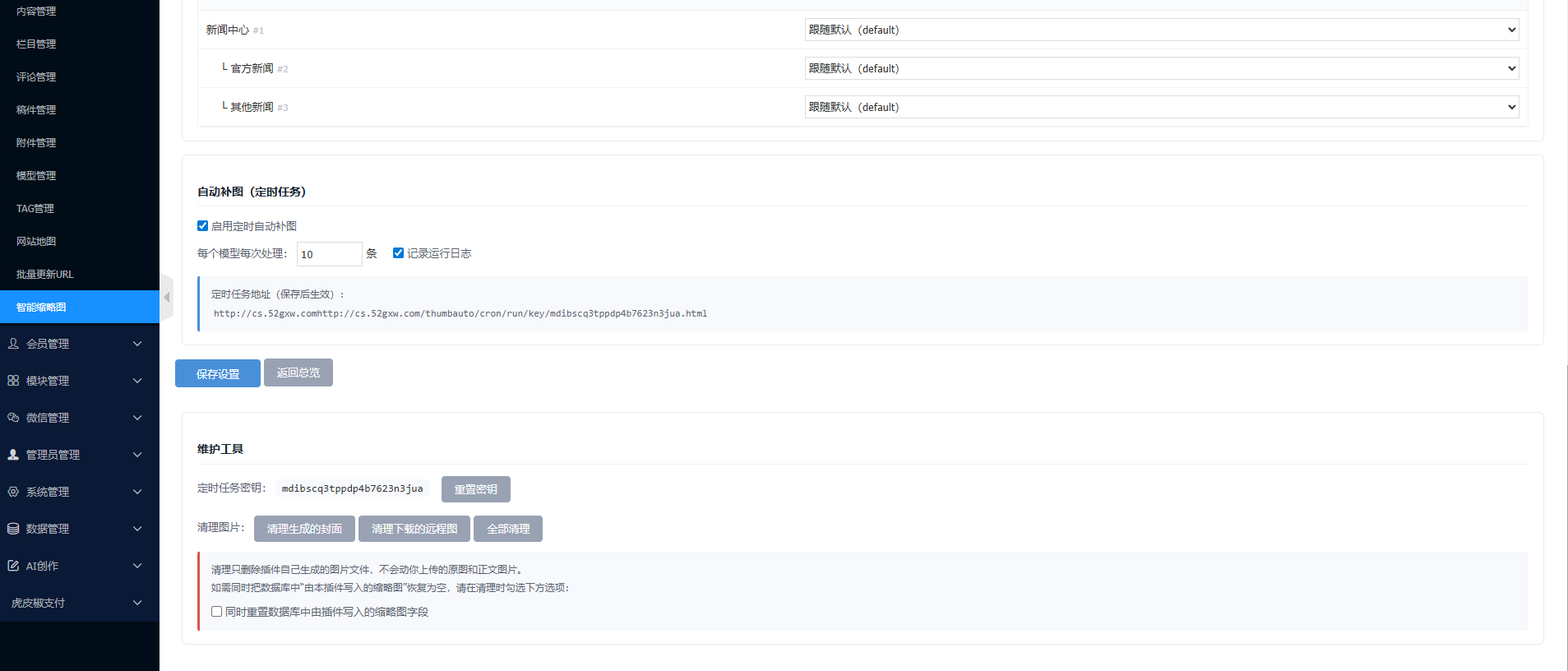Click the AI创作 edit icon
The width and height of the screenshot is (1568, 671).
point(13,566)
